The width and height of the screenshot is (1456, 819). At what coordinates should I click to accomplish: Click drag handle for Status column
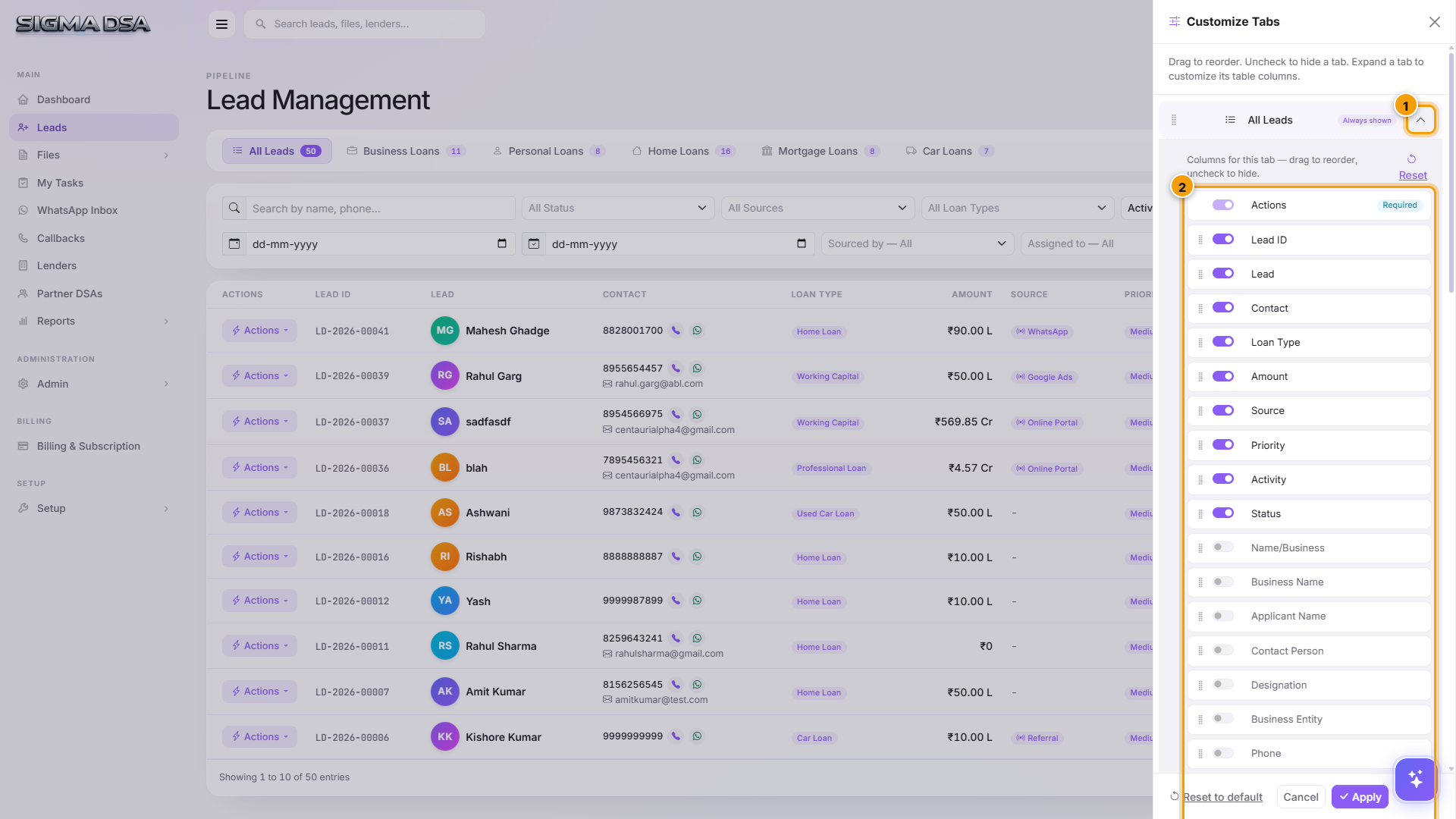1200,514
